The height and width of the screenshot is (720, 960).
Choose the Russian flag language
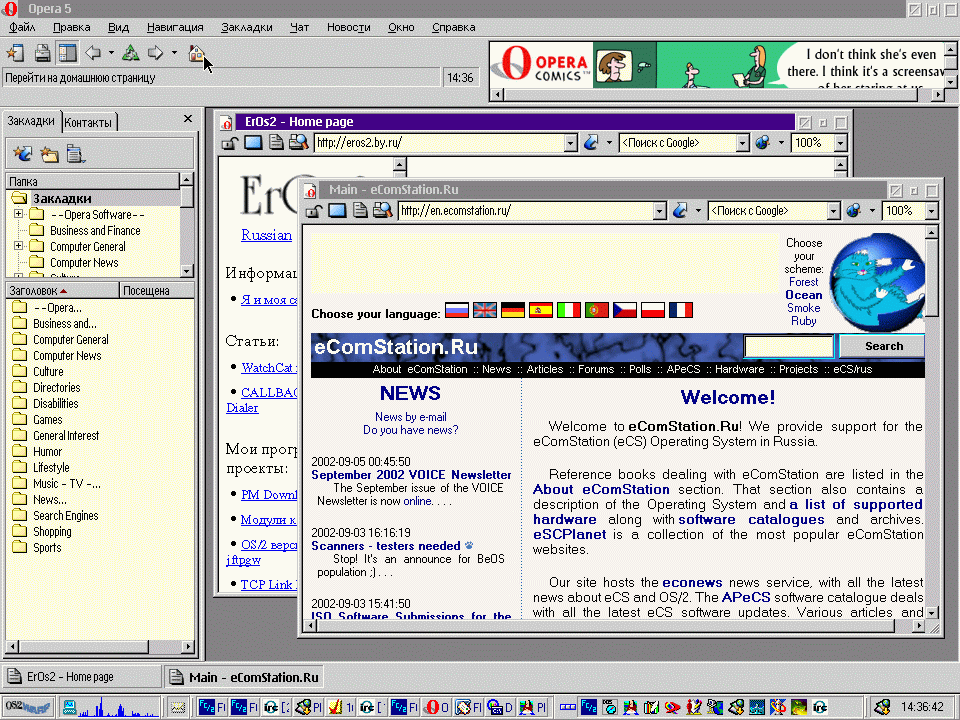tap(457, 310)
